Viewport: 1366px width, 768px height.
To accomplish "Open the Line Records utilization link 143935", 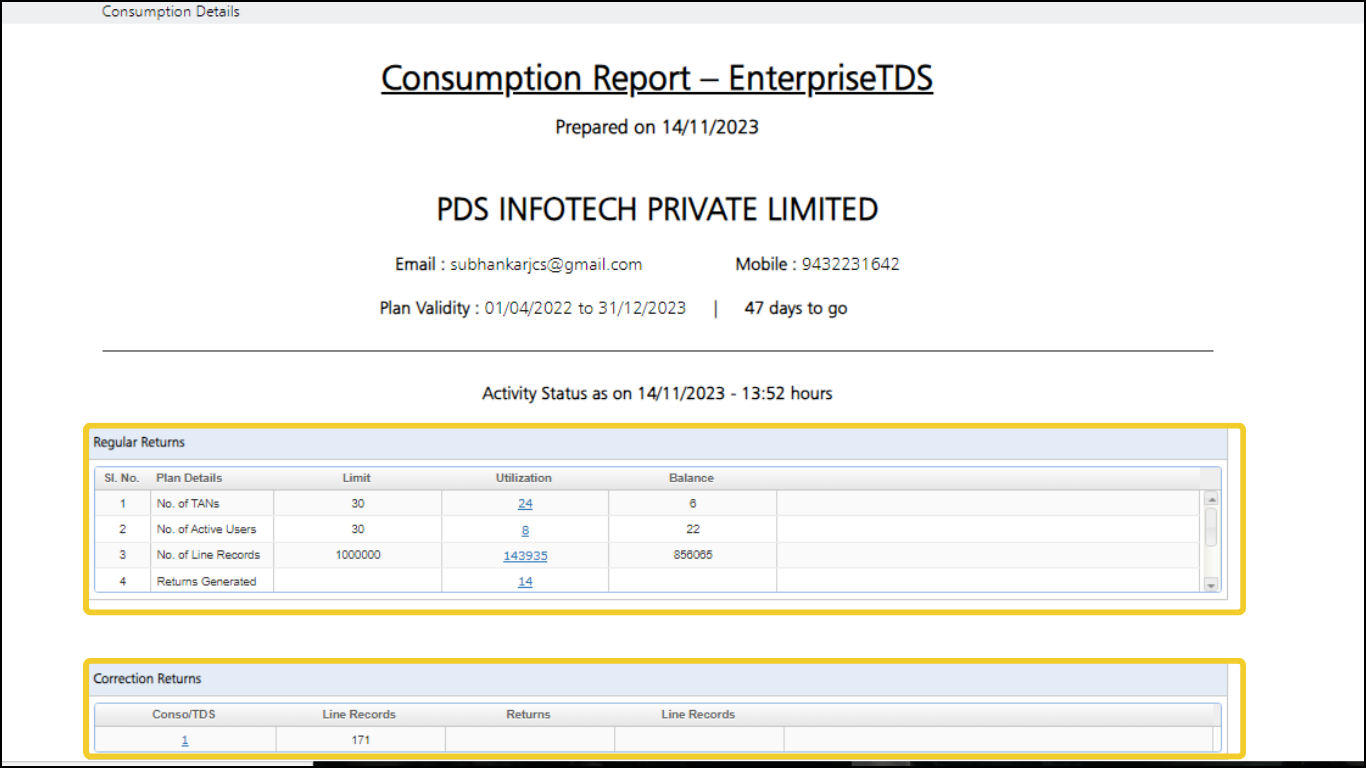I will tap(525, 556).
